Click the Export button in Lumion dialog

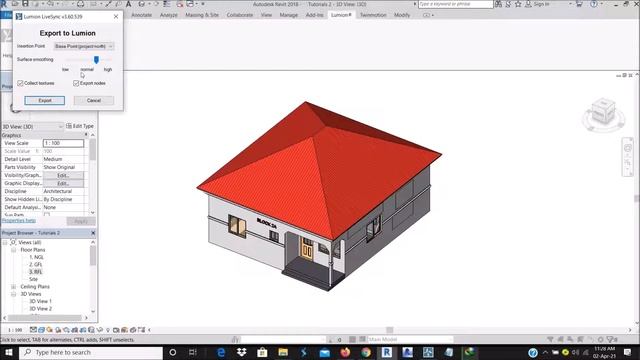click(x=44, y=100)
